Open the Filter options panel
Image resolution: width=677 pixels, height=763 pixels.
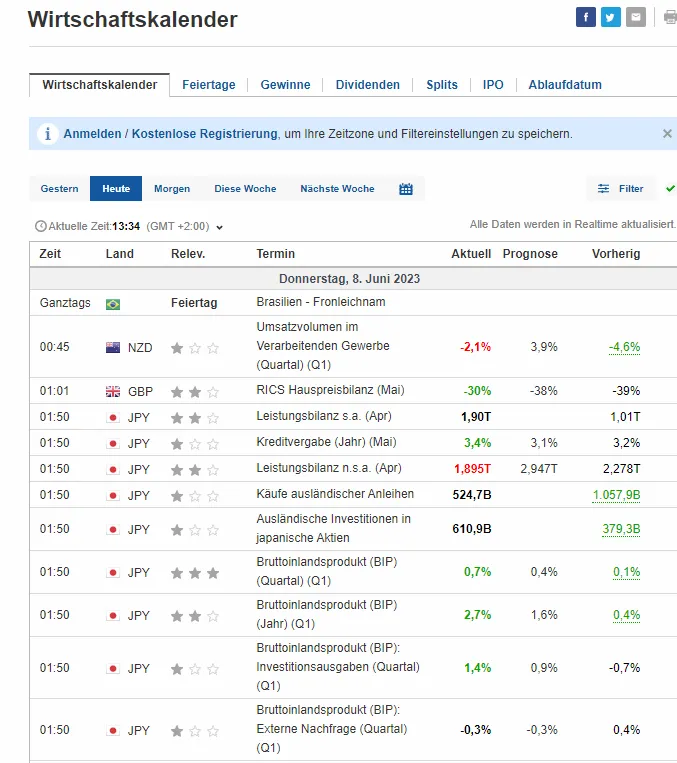(x=621, y=189)
